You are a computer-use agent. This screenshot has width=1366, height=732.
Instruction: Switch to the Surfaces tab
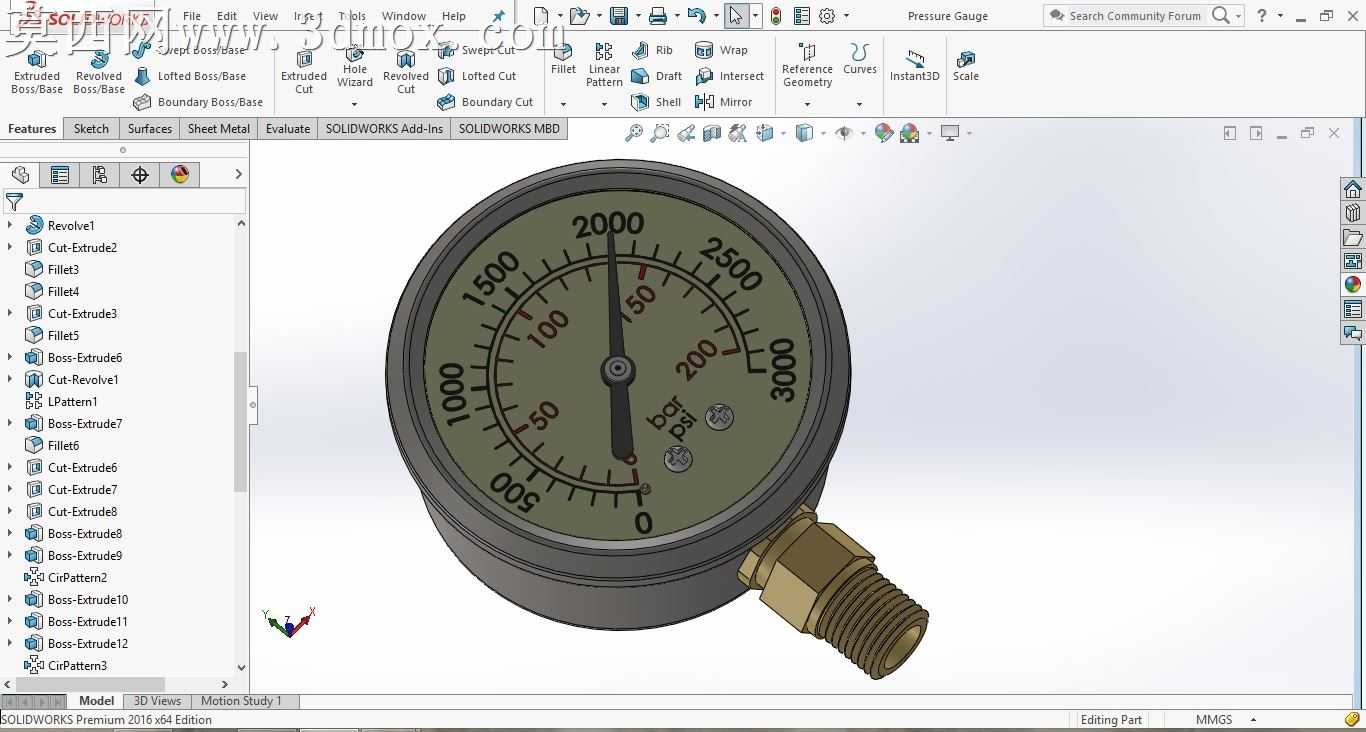tap(150, 128)
